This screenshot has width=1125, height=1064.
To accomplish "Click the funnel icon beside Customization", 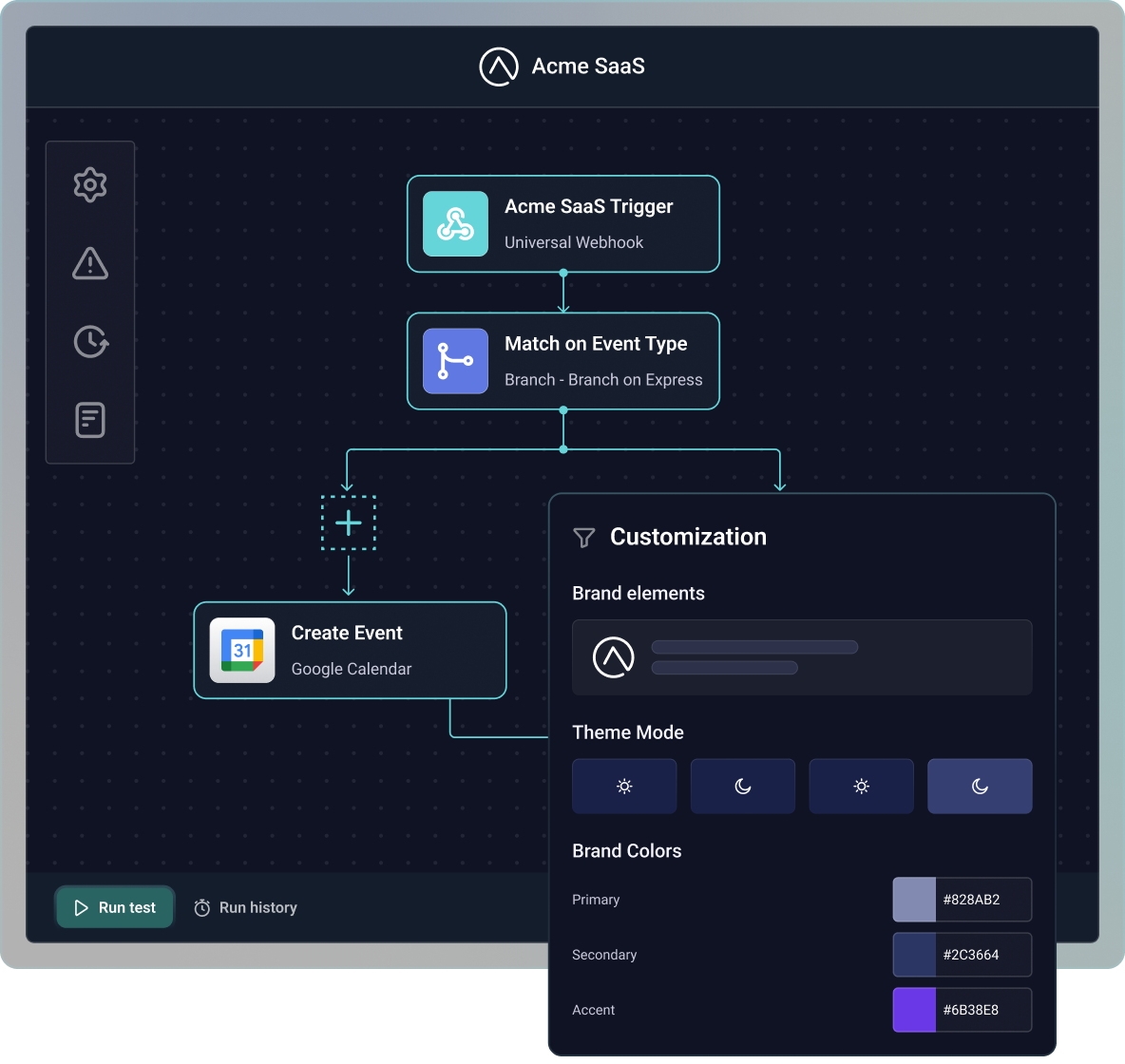I will [x=584, y=538].
